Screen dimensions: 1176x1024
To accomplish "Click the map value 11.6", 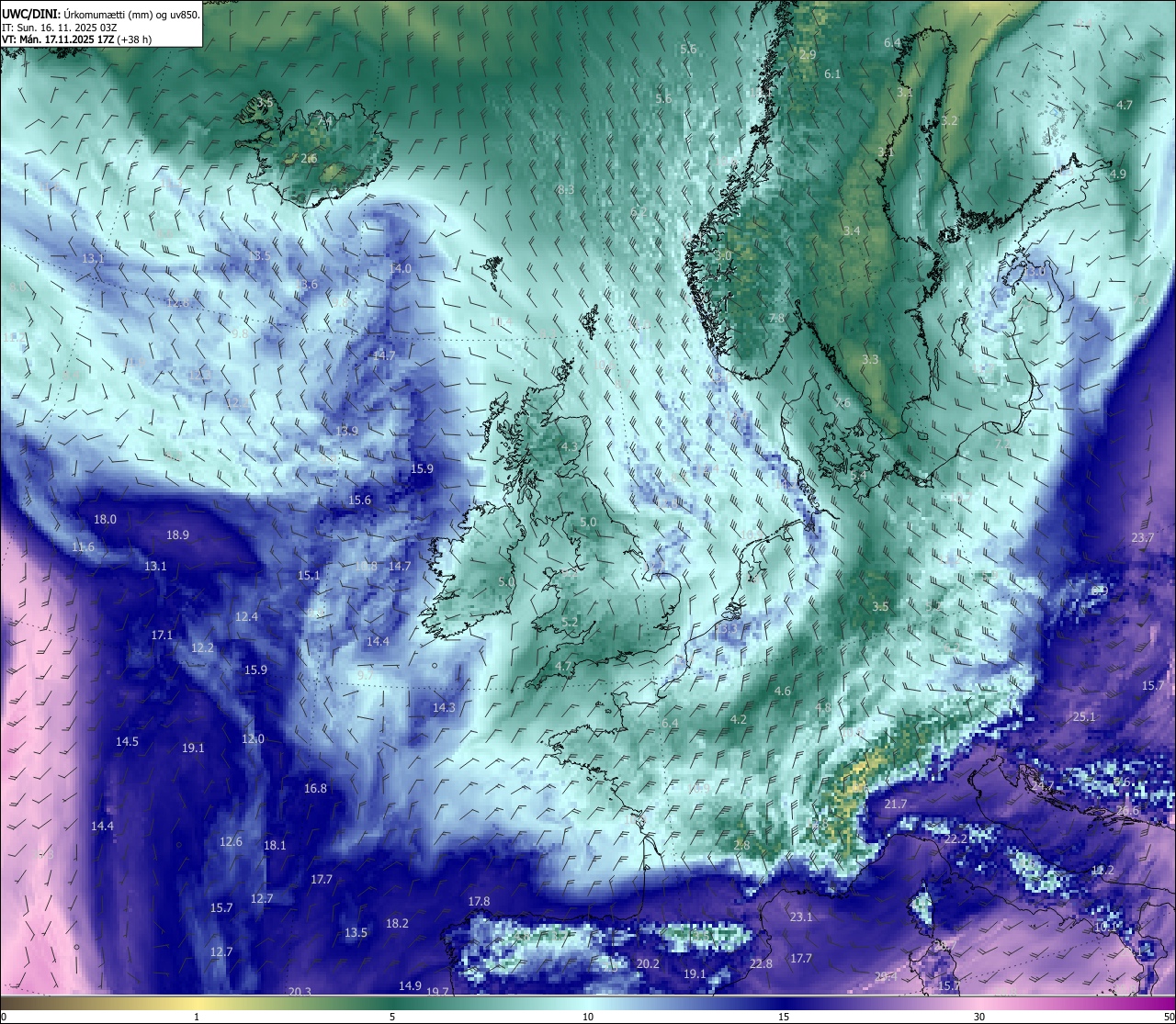I will click(x=83, y=546).
